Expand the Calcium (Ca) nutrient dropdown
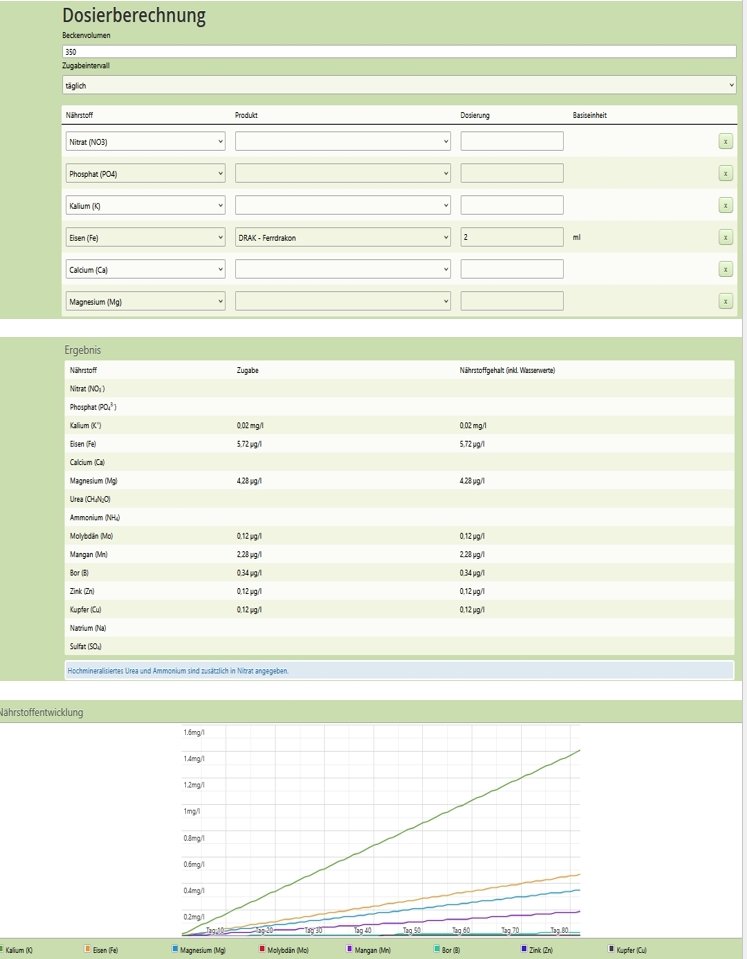This screenshot has height=959, width=747. (144, 269)
